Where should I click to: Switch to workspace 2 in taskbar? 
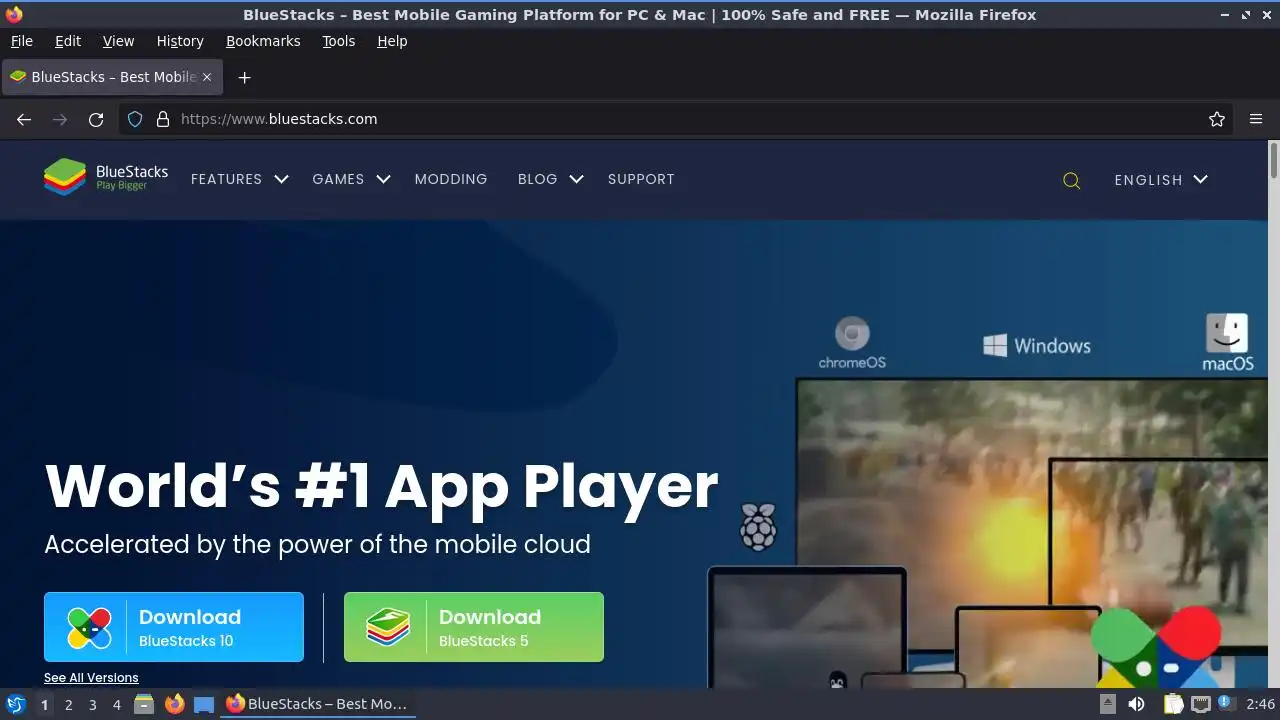(68, 705)
